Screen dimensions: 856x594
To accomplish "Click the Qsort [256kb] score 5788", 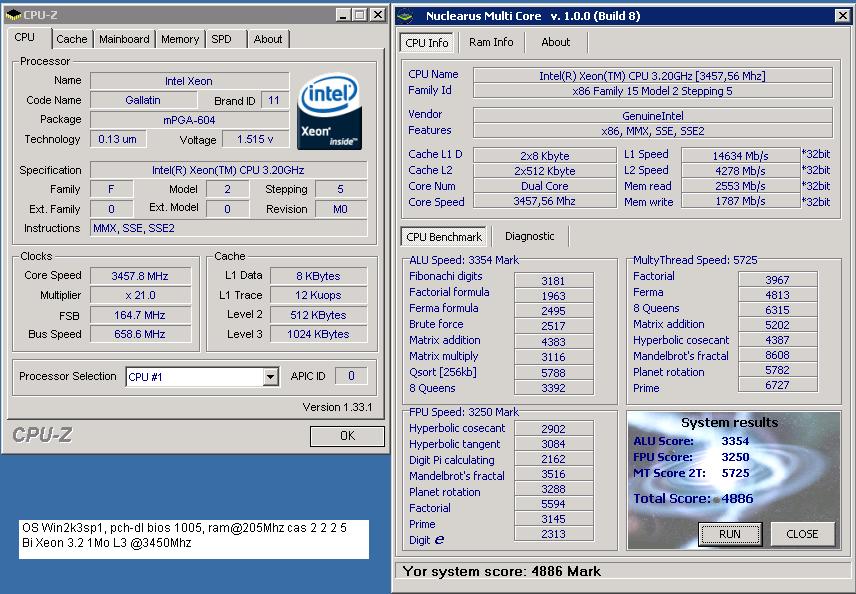I will pos(554,372).
